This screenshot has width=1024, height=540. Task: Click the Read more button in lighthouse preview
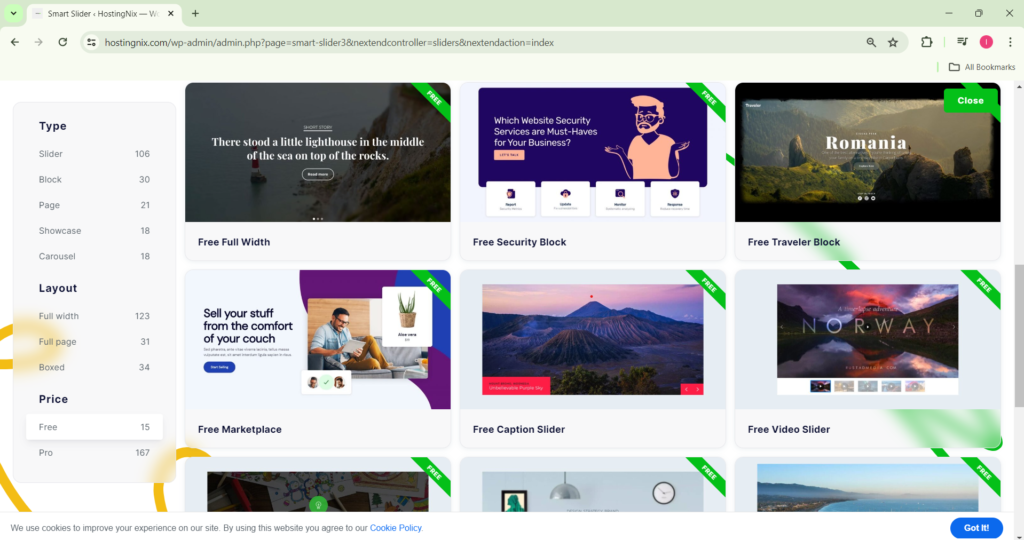317,174
